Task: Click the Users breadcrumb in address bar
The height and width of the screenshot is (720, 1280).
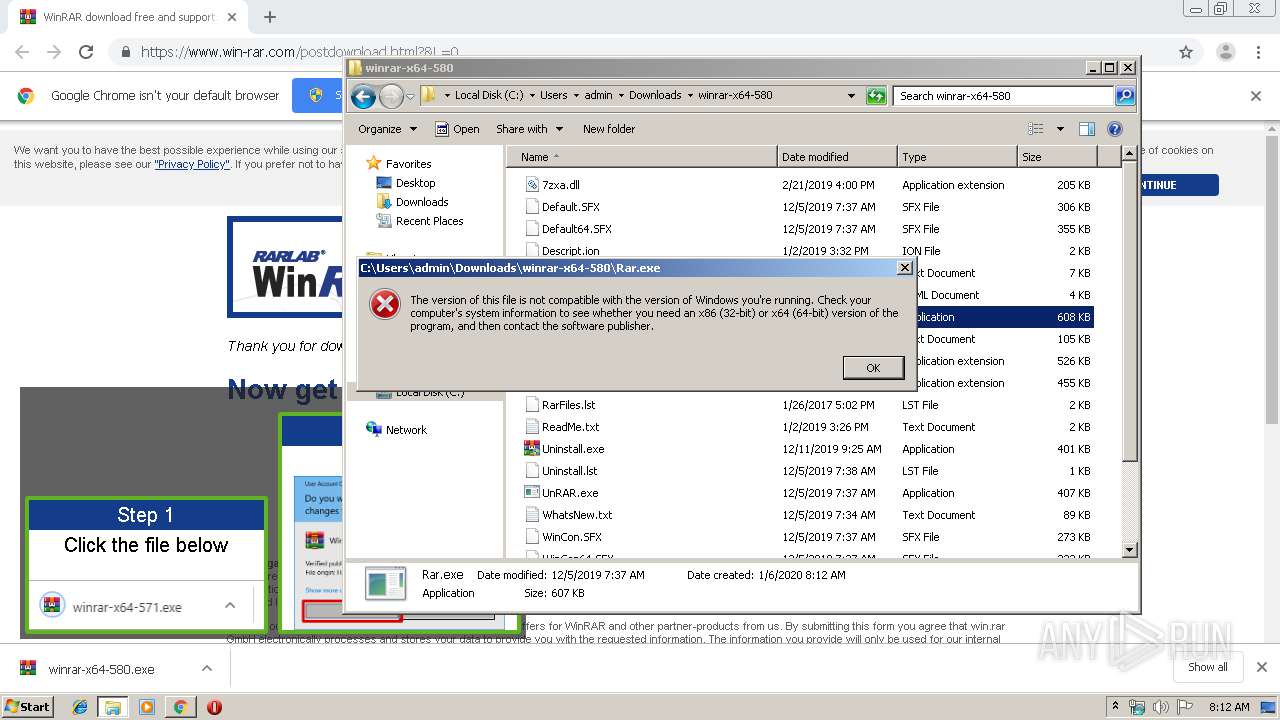Action: click(553, 96)
